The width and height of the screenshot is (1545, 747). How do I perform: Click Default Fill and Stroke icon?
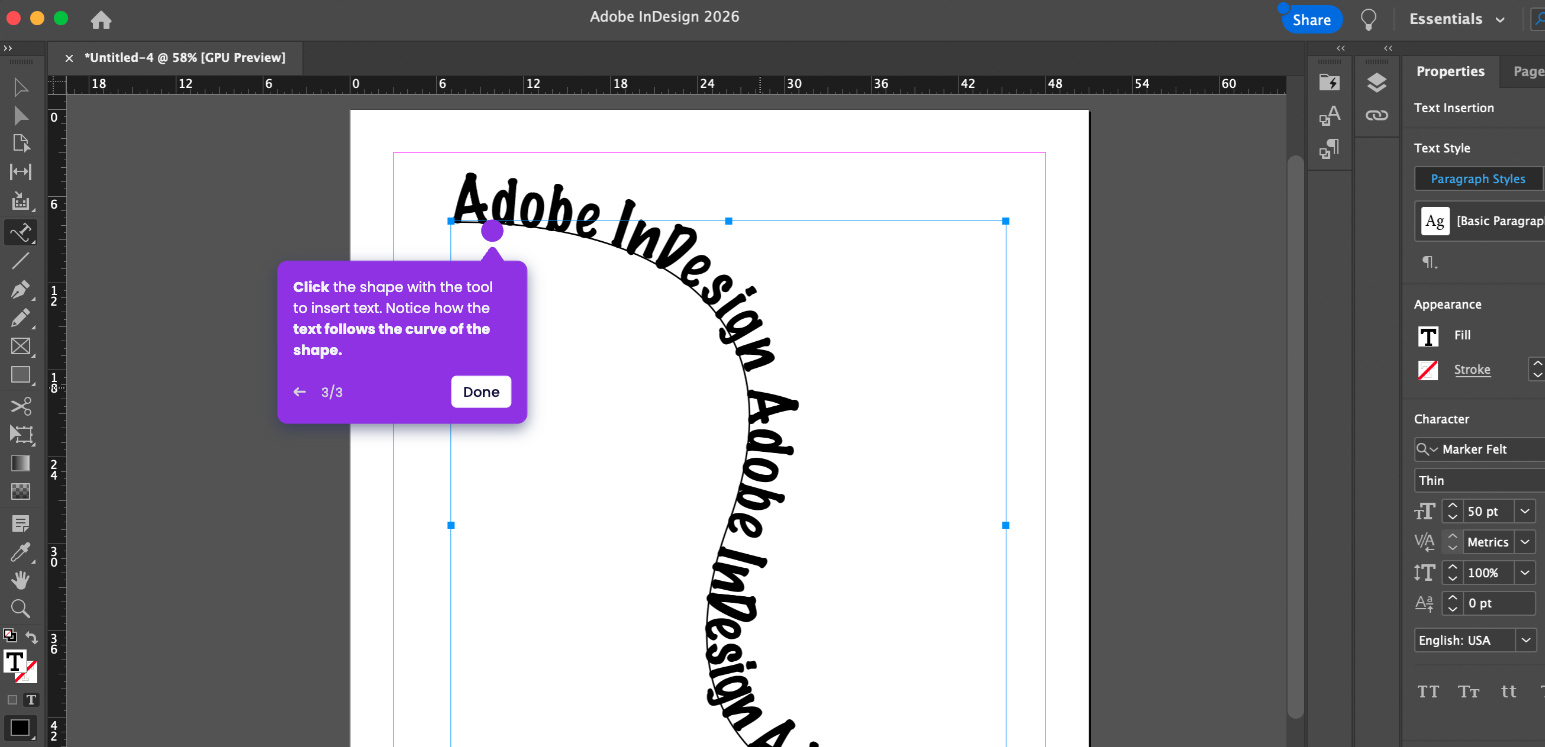click(x=10, y=635)
